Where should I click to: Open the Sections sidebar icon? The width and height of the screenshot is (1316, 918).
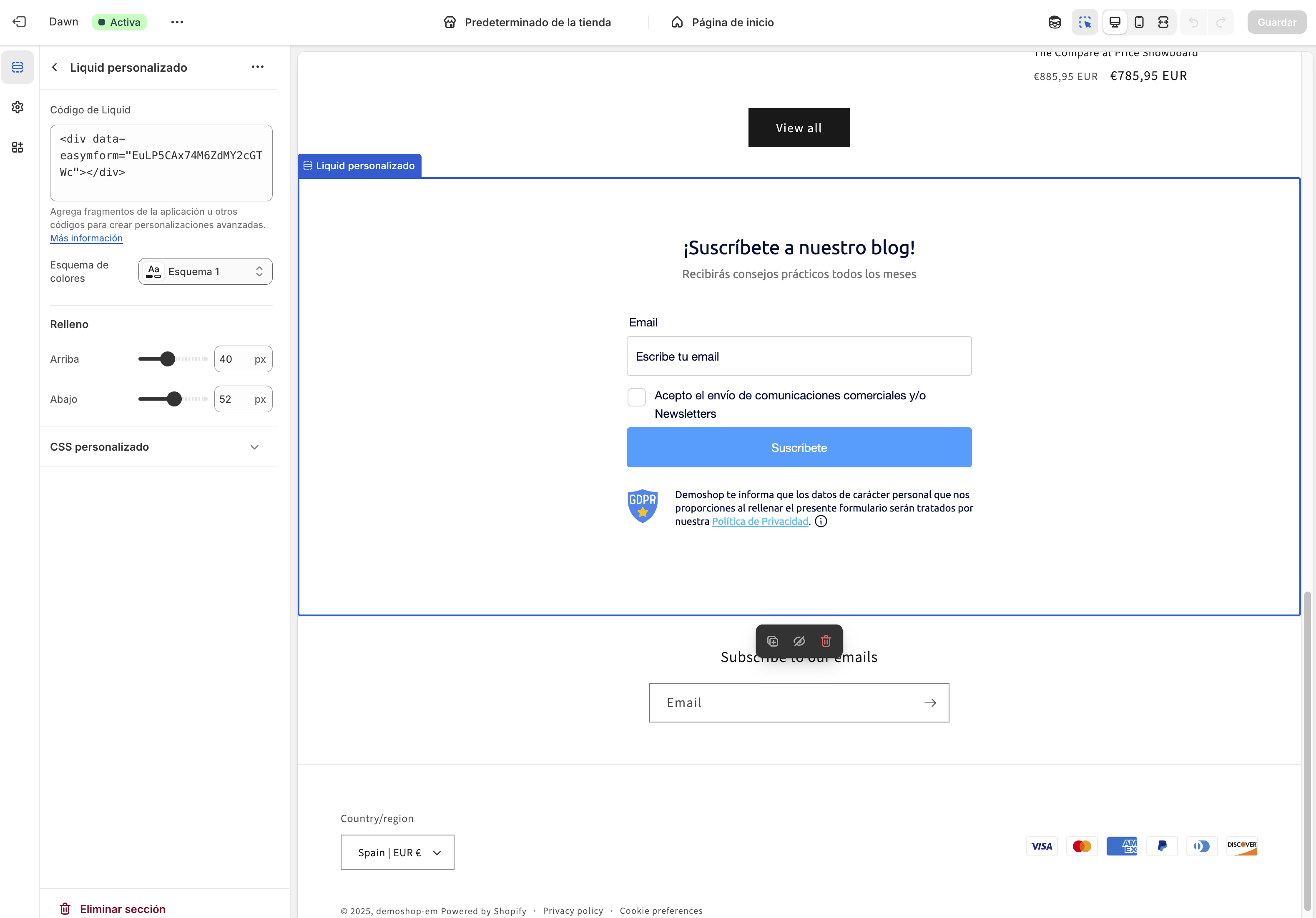pyautogui.click(x=18, y=67)
